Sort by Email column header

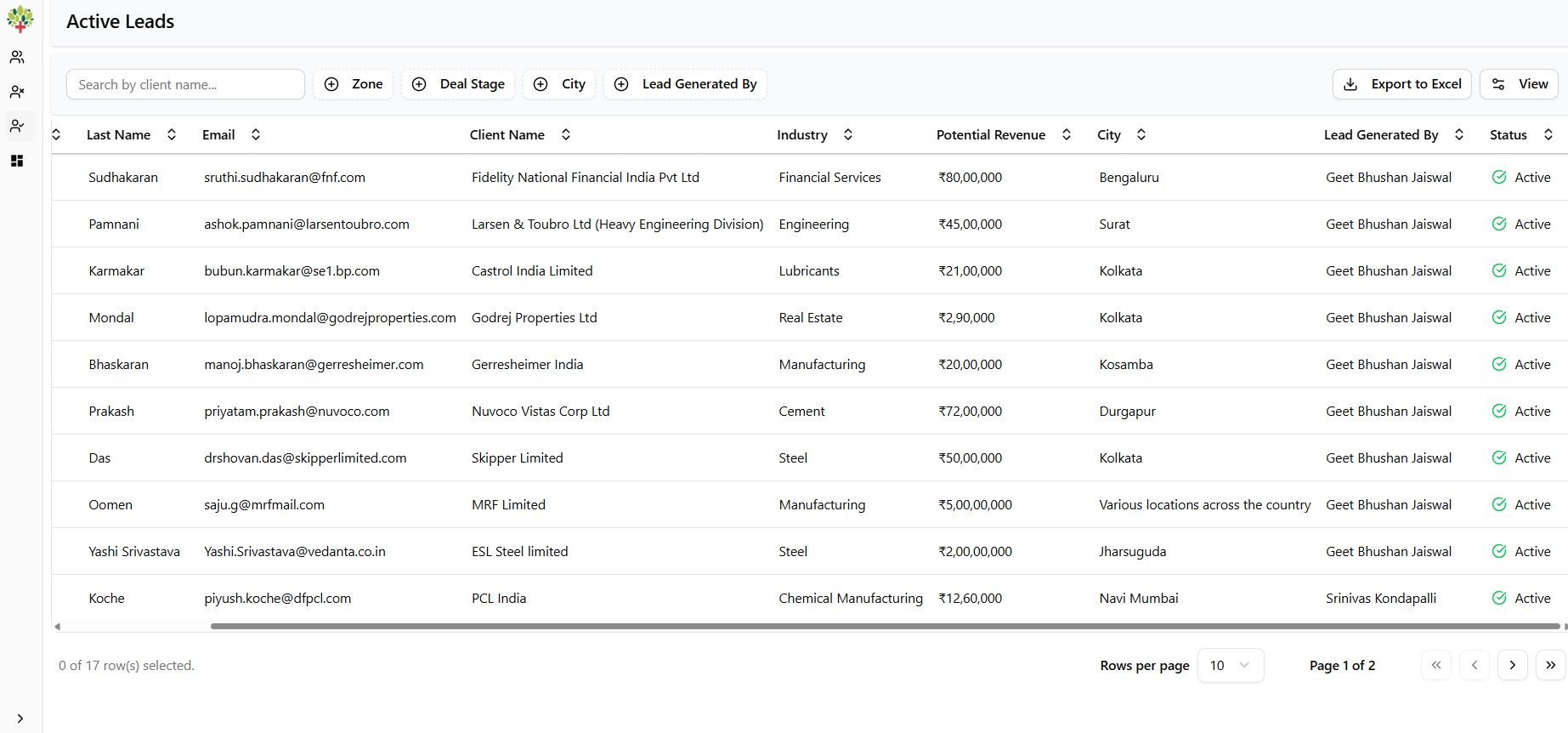pos(231,134)
